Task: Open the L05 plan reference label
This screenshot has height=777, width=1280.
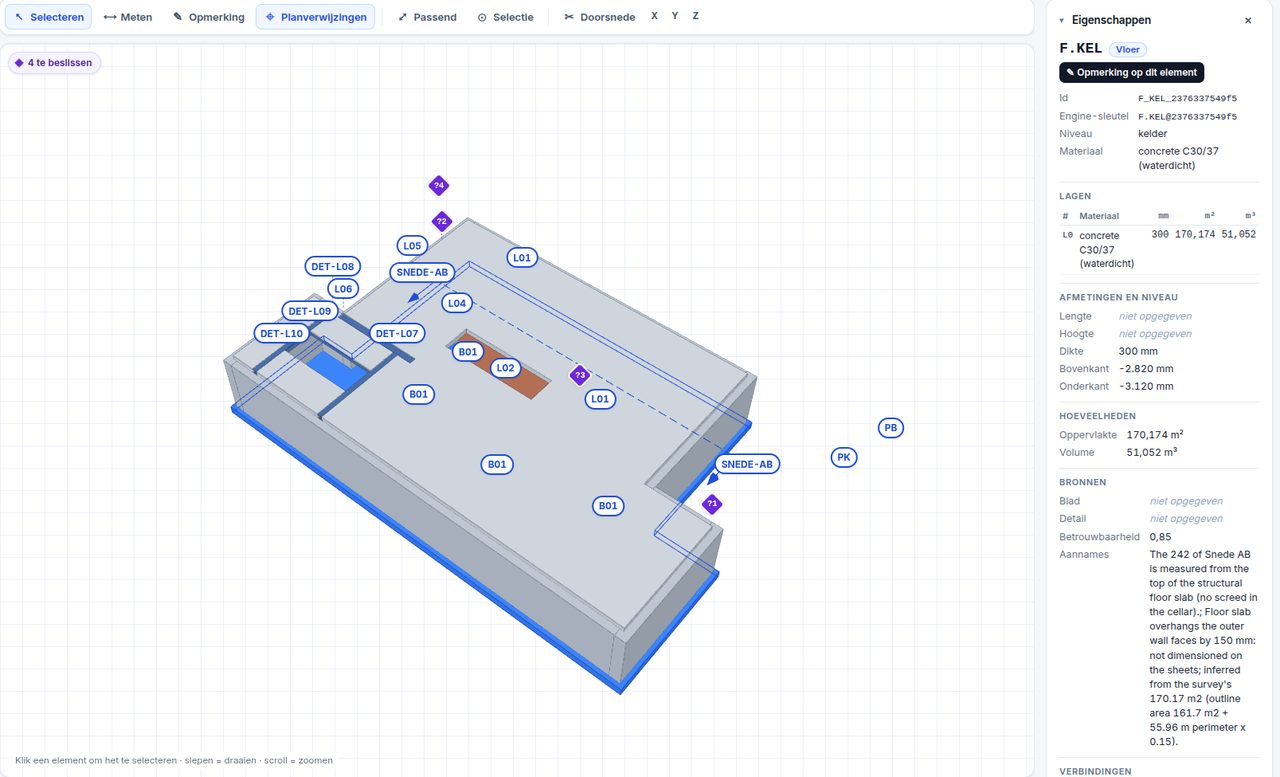Action: (x=412, y=245)
